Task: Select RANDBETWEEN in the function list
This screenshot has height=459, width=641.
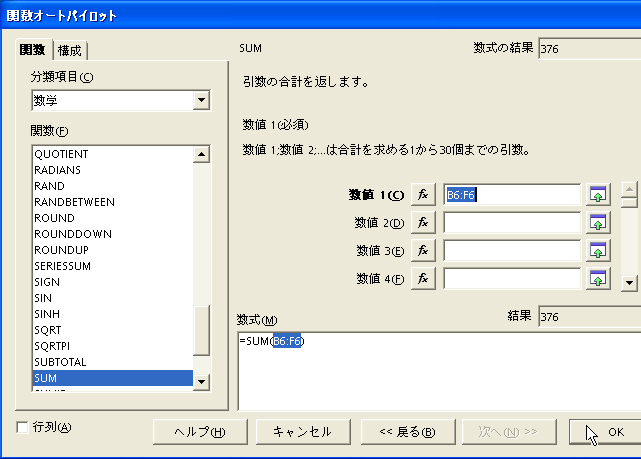Action: [x=112, y=202]
